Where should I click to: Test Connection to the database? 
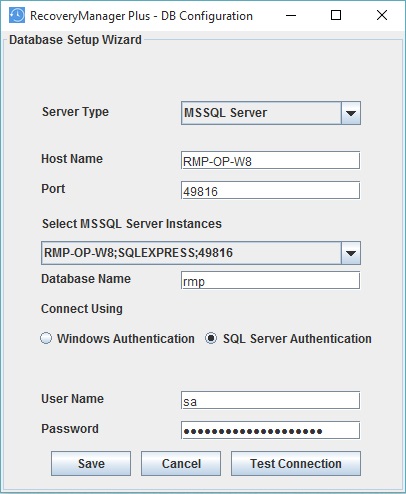(296, 464)
